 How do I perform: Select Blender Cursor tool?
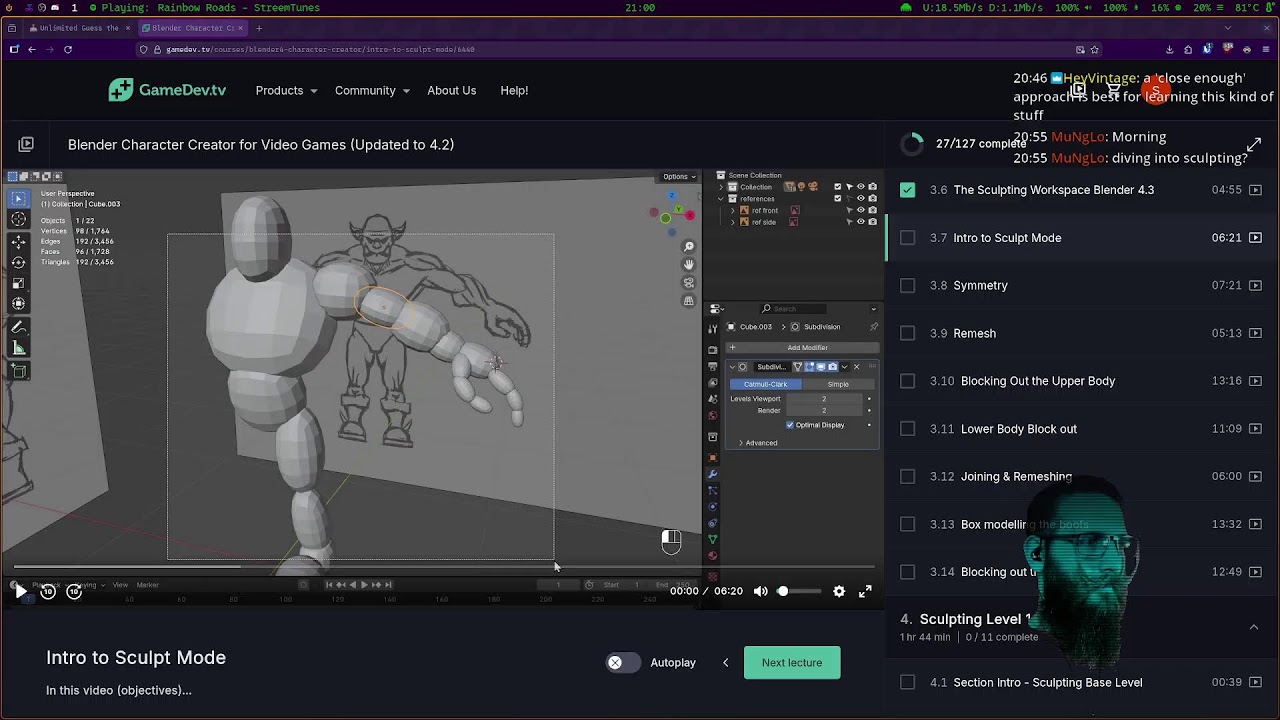18,219
